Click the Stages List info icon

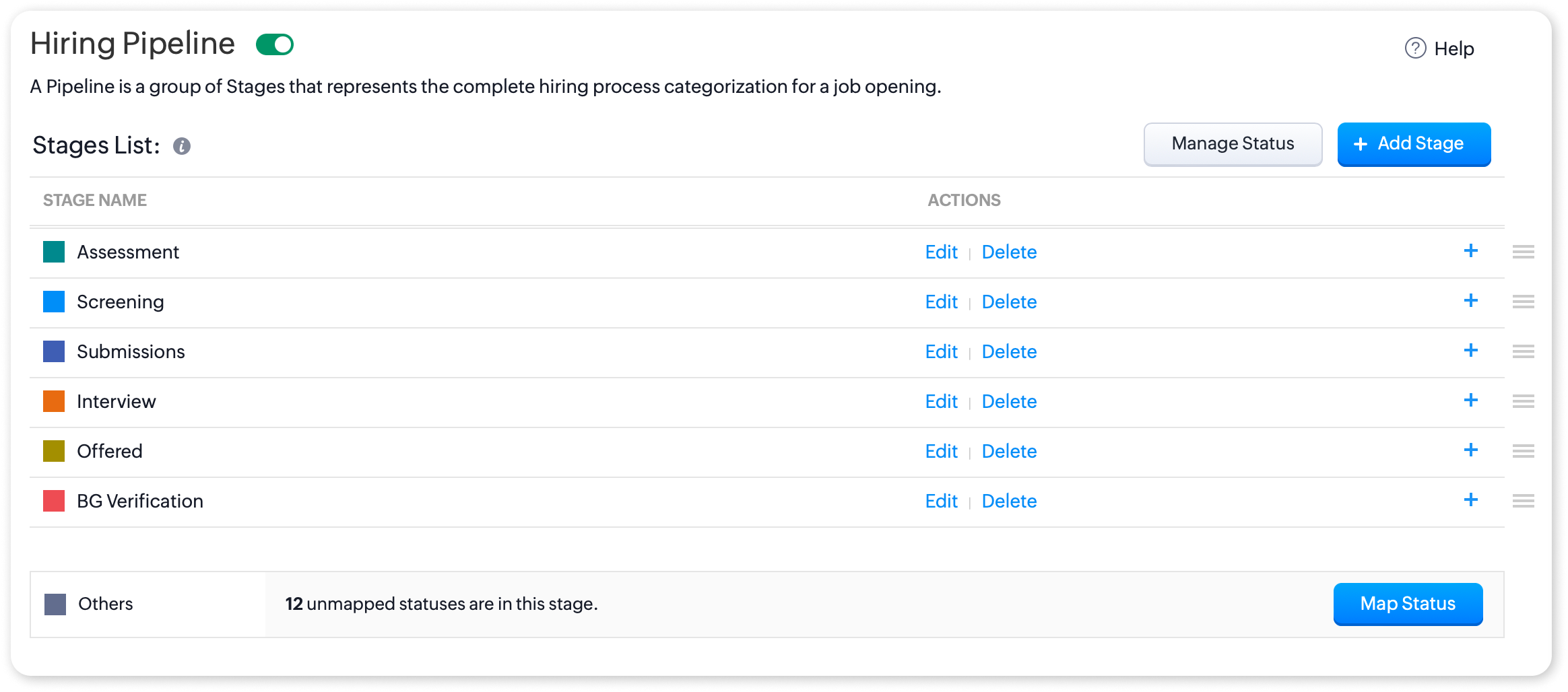[x=182, y=146]
